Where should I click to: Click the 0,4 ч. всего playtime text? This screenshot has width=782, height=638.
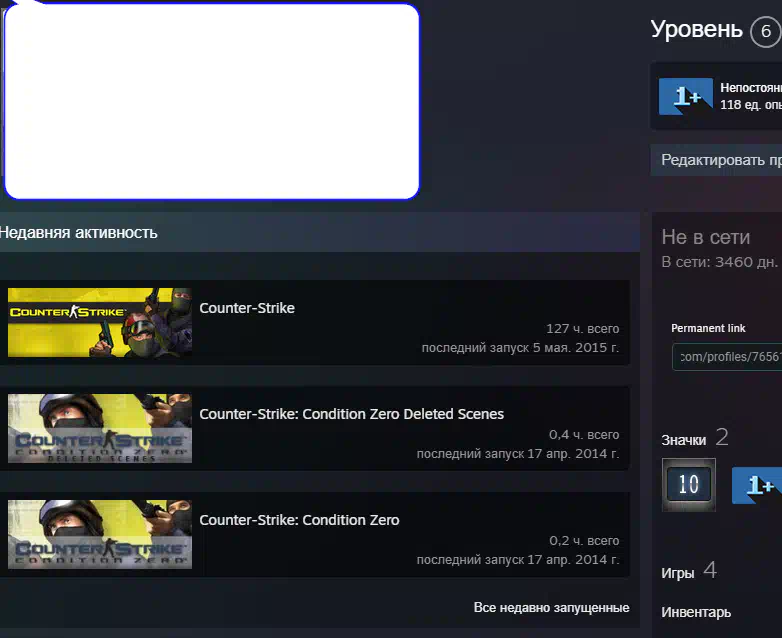[x=584, y=434]
